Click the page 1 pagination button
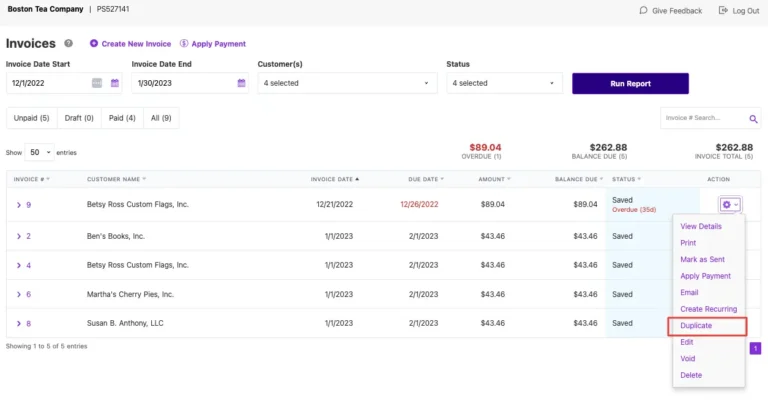Screen dimensions: 768x409 [x=755, y=348]
